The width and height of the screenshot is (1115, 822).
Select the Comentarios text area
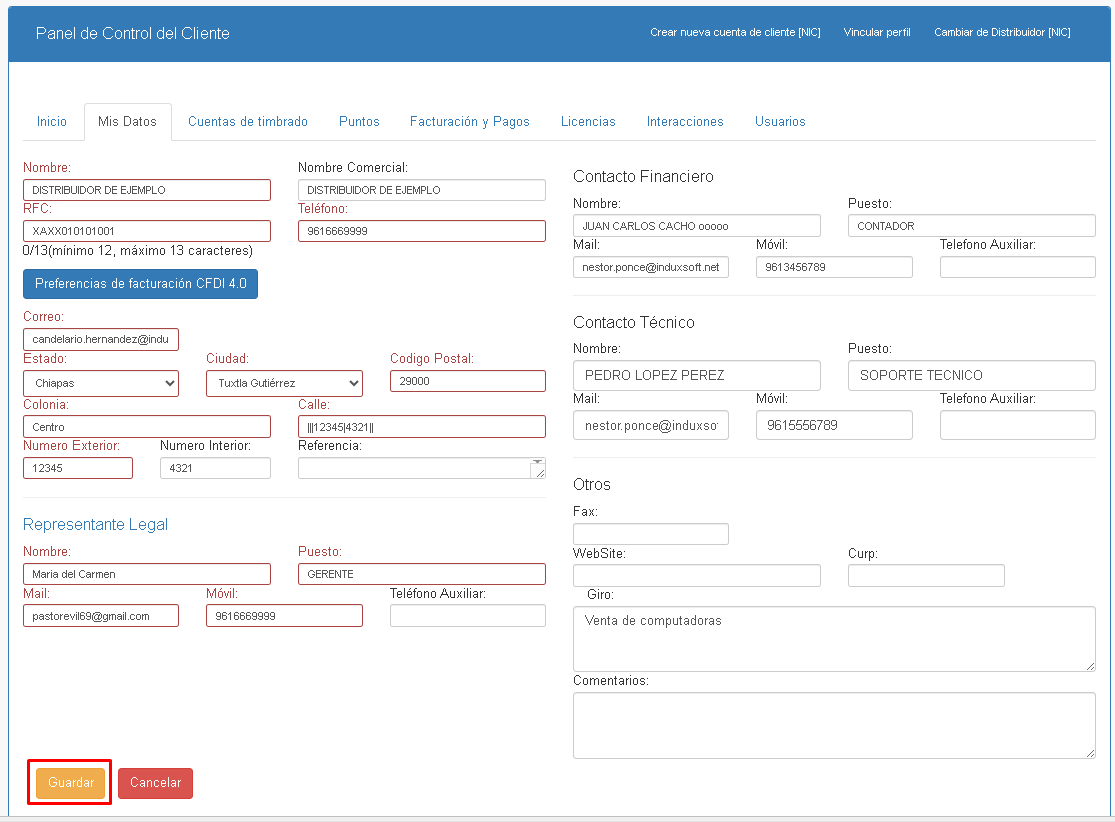point(834,726)
